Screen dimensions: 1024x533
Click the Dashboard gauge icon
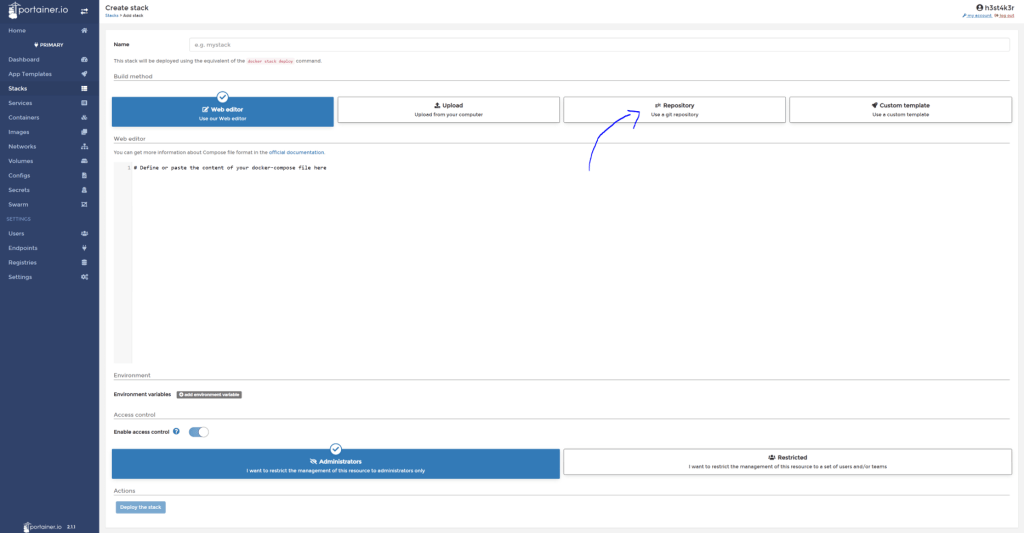point(84,60)
